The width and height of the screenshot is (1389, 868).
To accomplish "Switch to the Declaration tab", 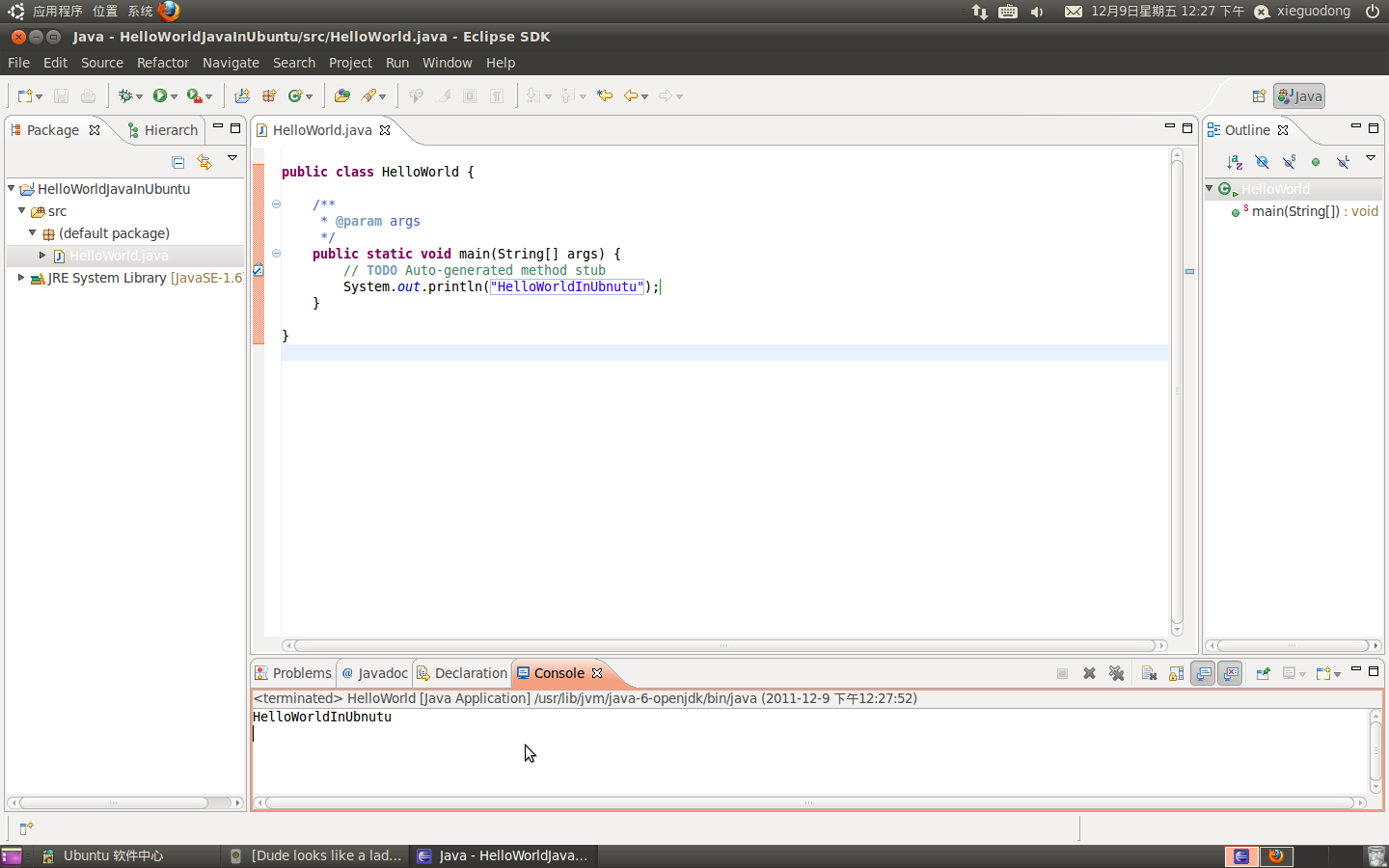I will (462, 673).
